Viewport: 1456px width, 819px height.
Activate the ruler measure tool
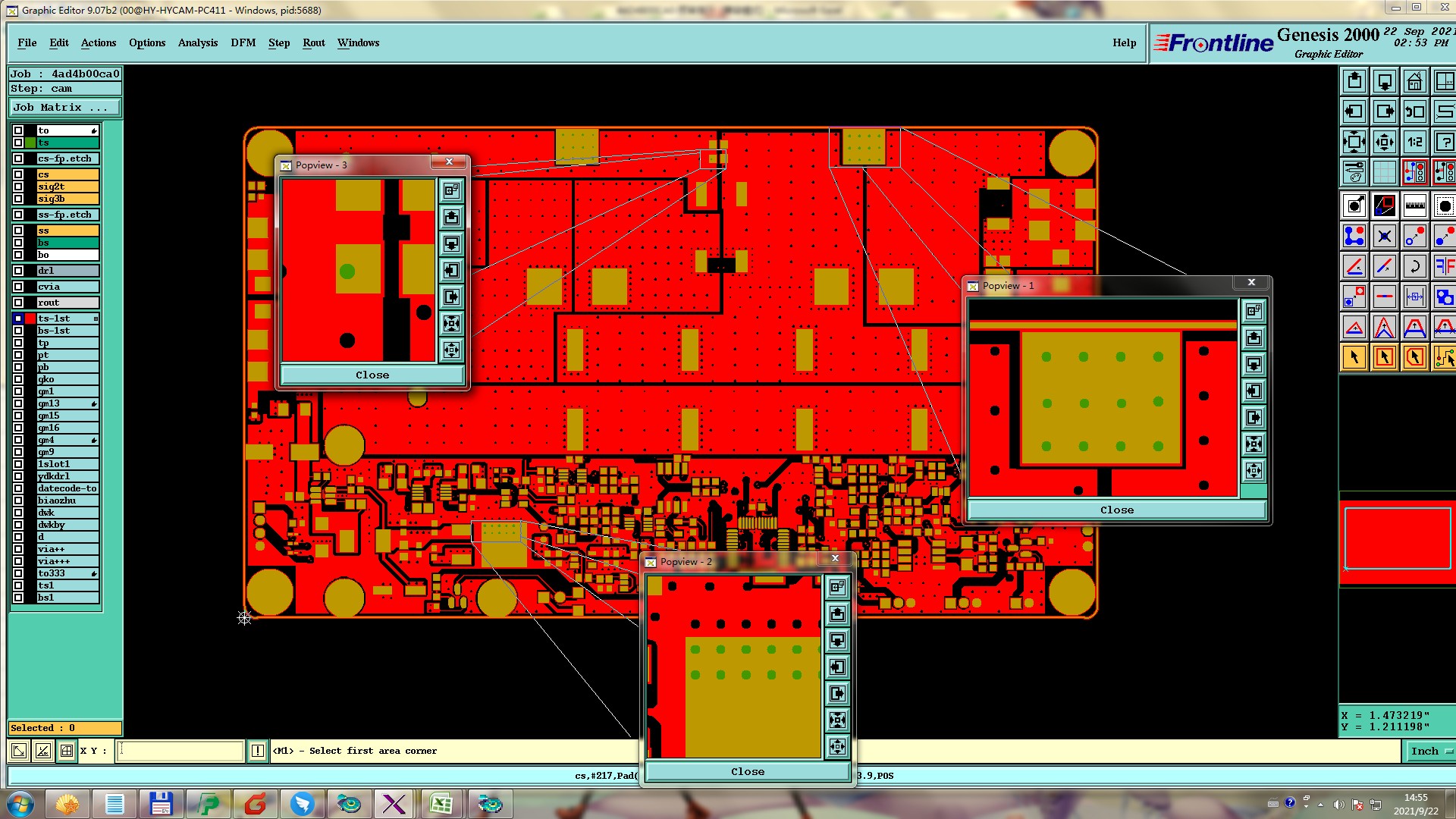click(1414, 206)
